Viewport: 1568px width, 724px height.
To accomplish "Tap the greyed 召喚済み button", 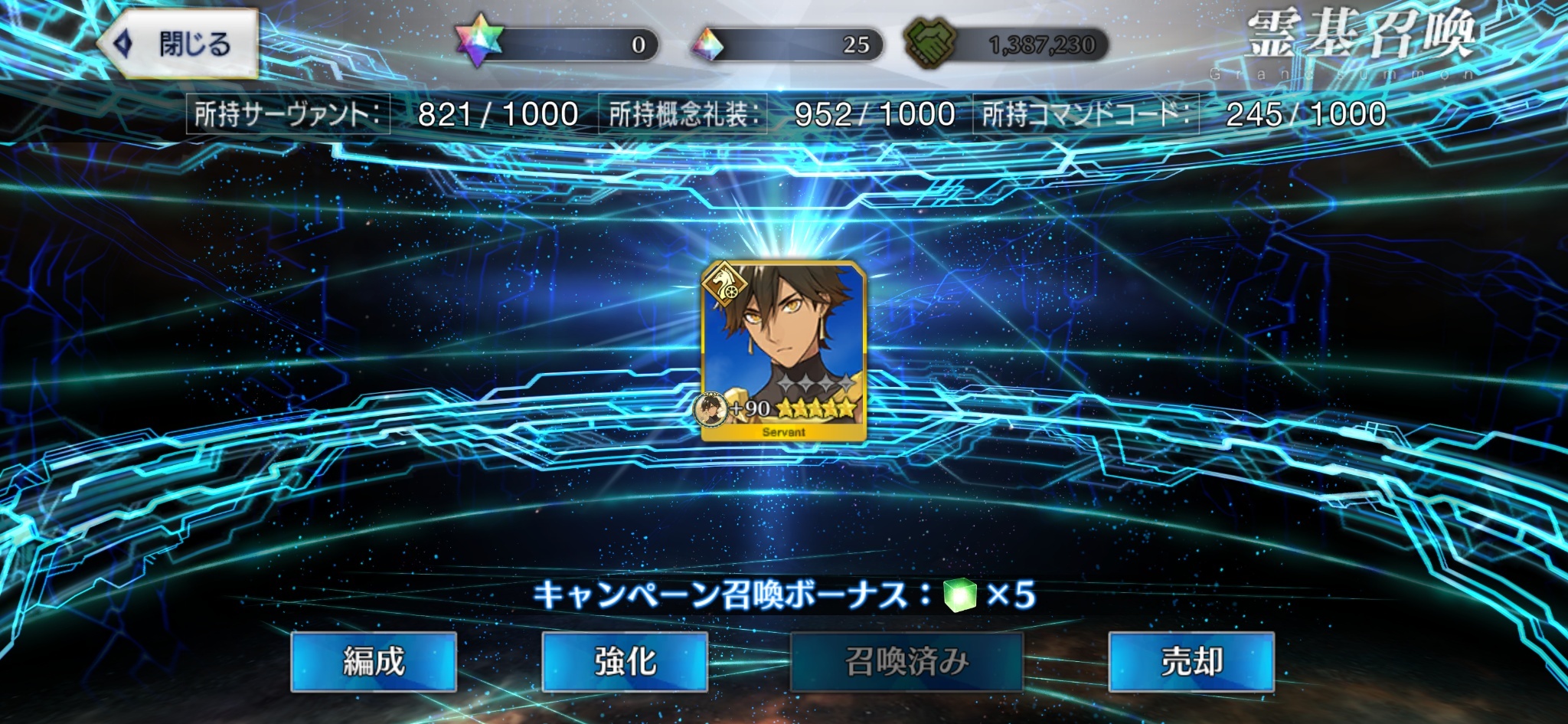I will pos(906,661).
